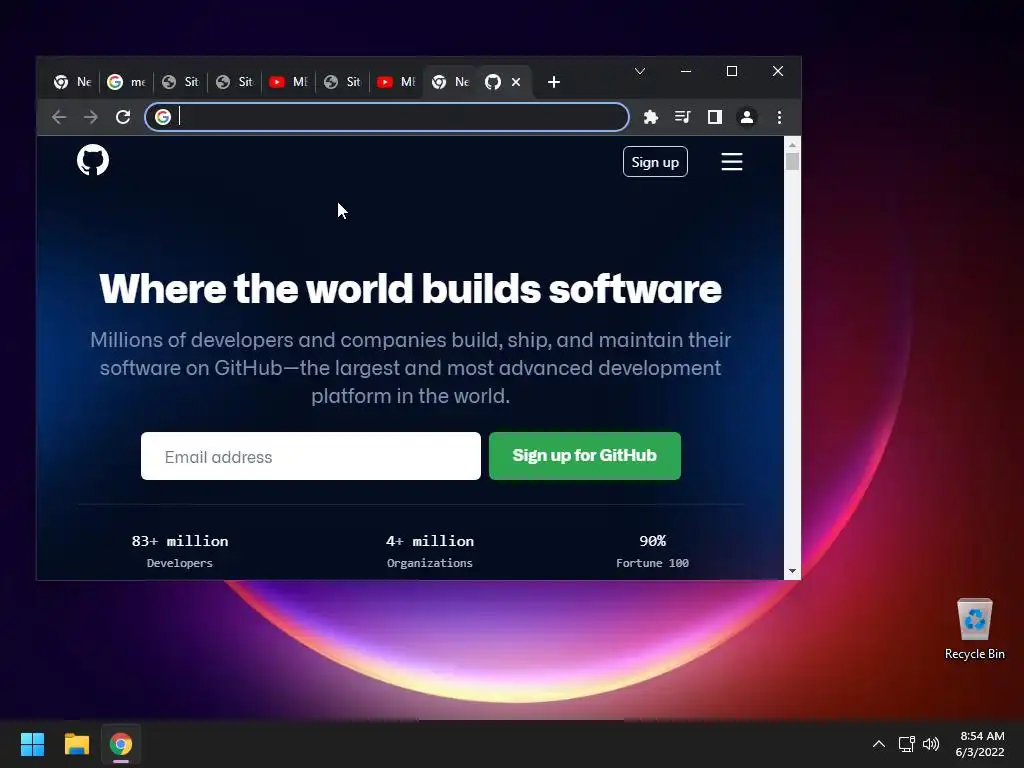
Task: Switch to the third 'Sit' tab
Action: 342,82
